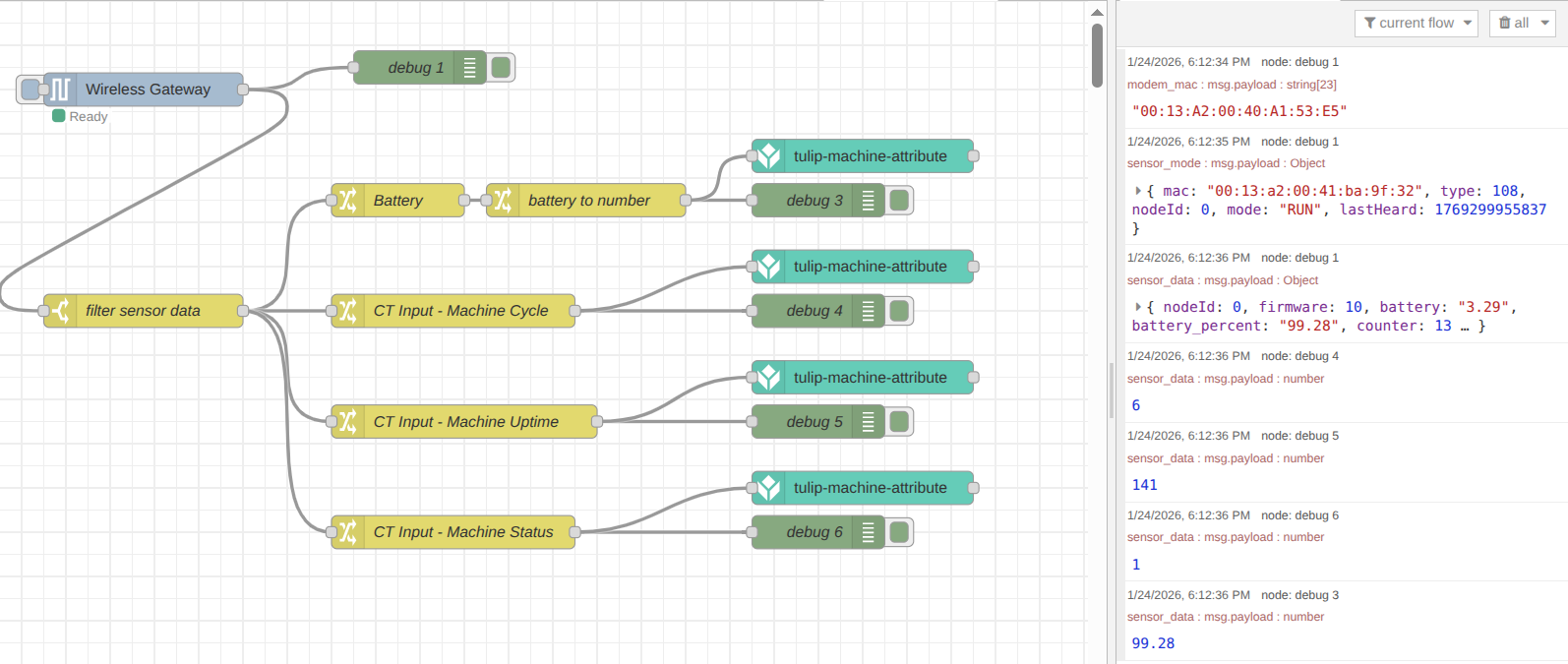The height and width of the screenshot is (664, 1568).
Task: Click the debug 1 list icon
Action: coord(469,68)
